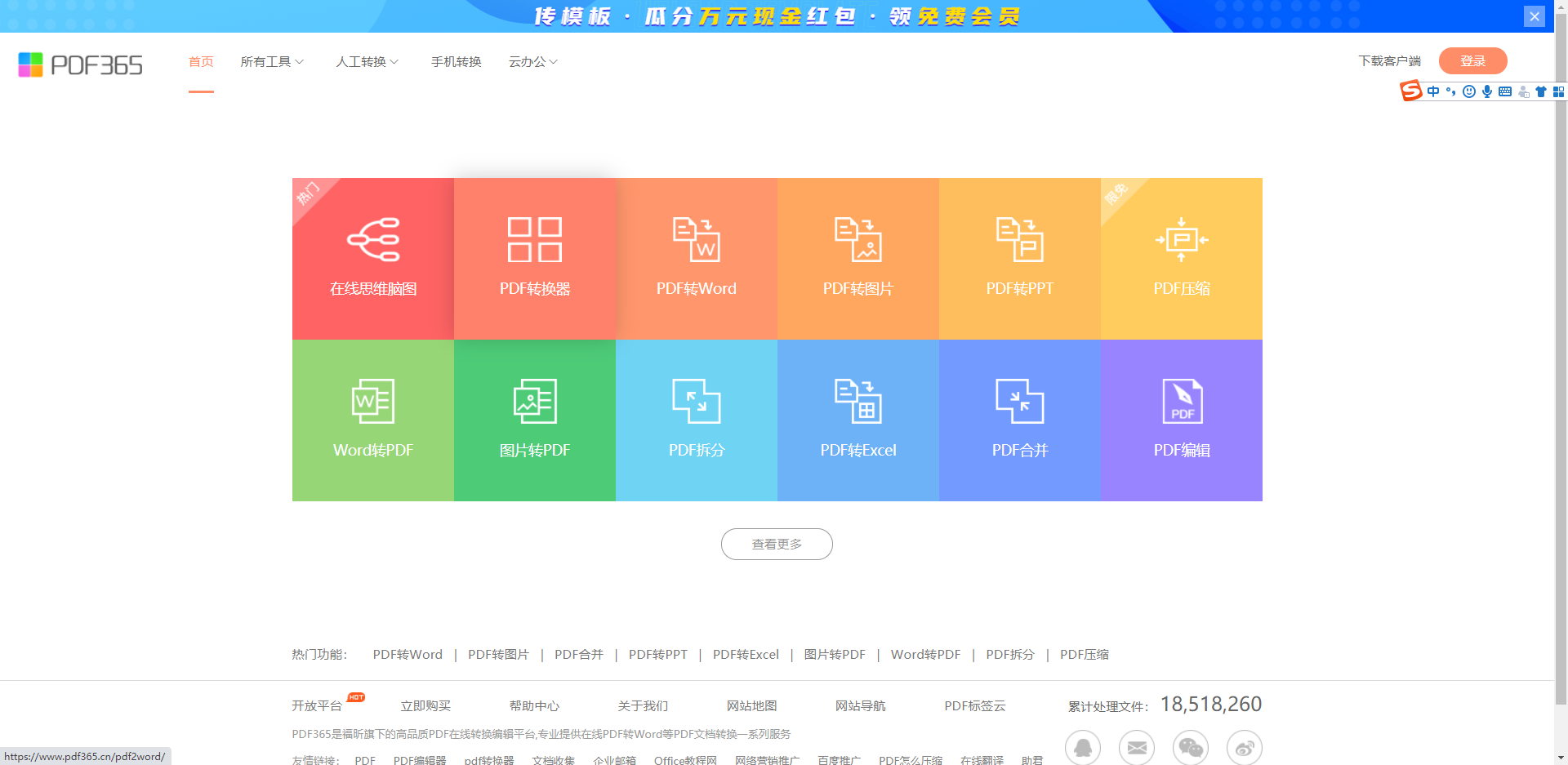Toggle Chinese/English input on Sogou toolbar
This screenshot has width=1568, height=765.
coord(1433,91)
